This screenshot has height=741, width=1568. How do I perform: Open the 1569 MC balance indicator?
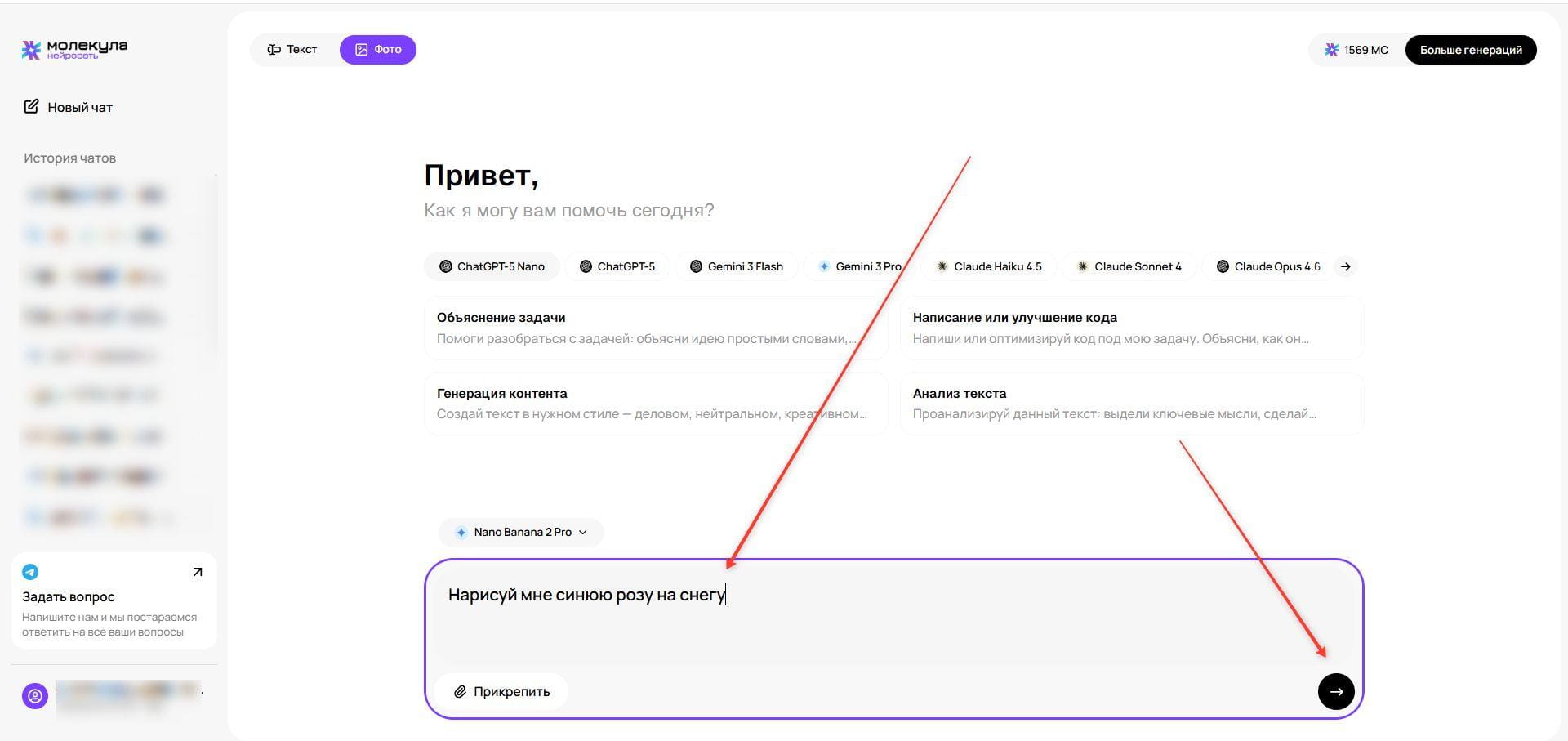tap(1356, 50)
